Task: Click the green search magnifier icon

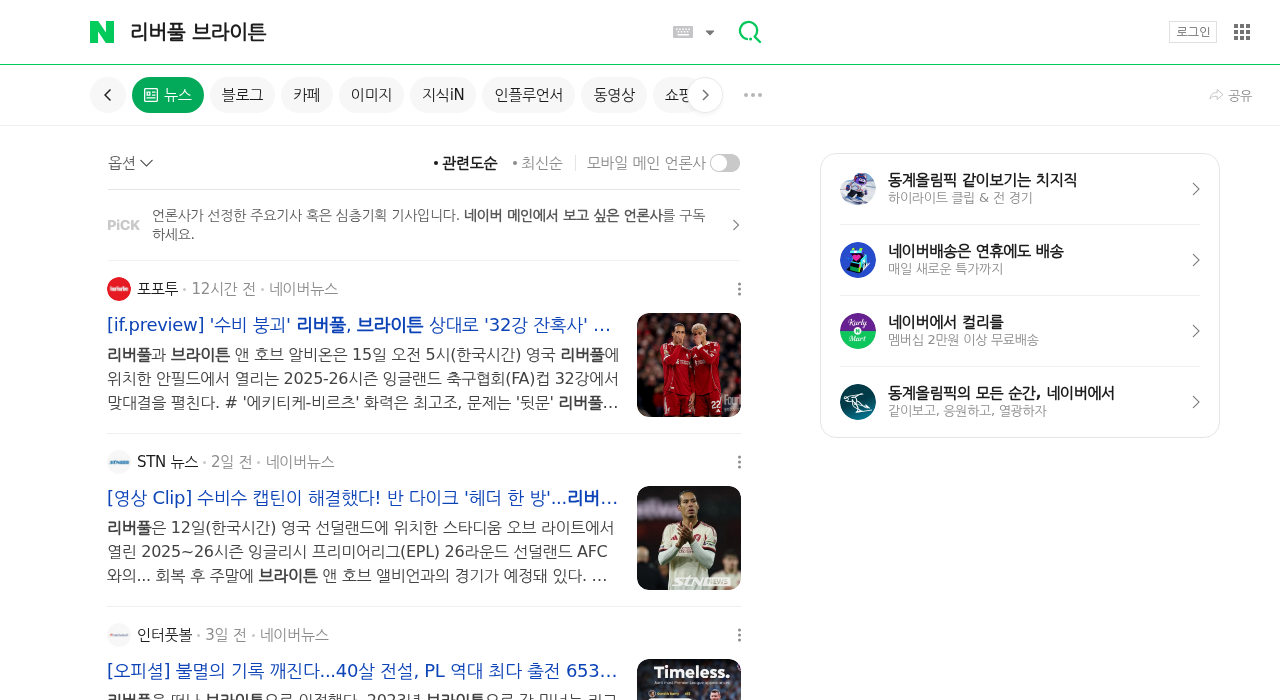Action: click(750, 32)
